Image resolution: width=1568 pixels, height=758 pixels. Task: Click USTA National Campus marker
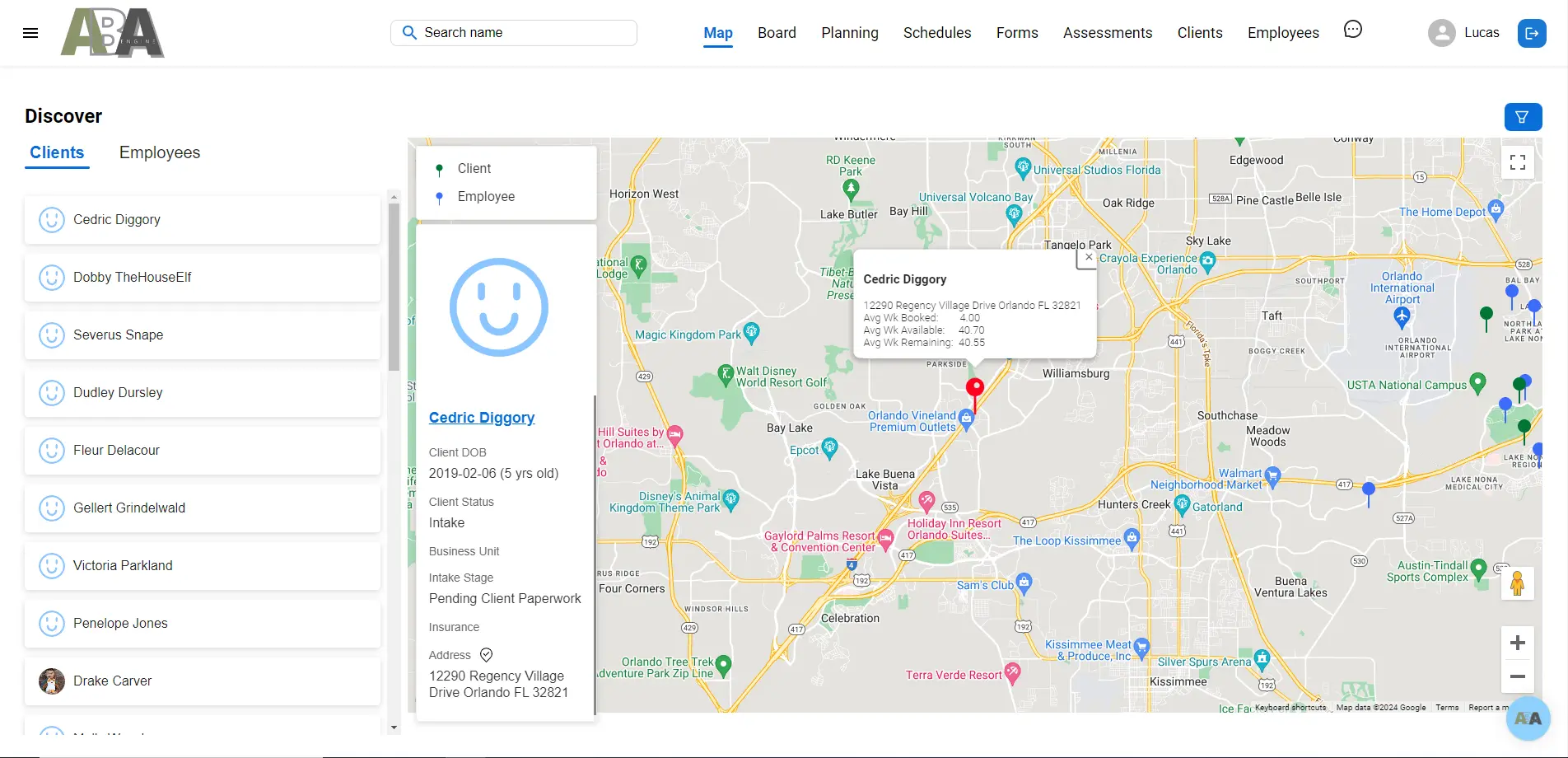click(x=1477, y=383)
